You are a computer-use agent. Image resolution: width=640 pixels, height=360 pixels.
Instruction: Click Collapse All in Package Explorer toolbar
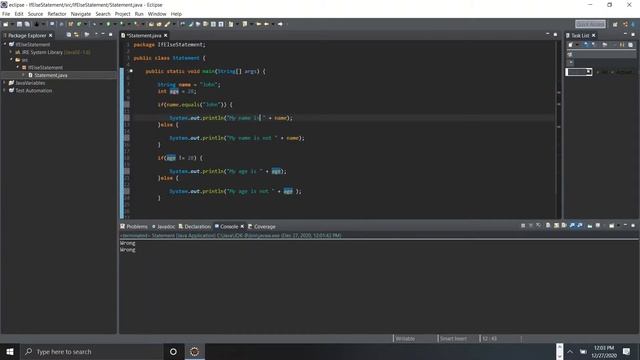69,35
